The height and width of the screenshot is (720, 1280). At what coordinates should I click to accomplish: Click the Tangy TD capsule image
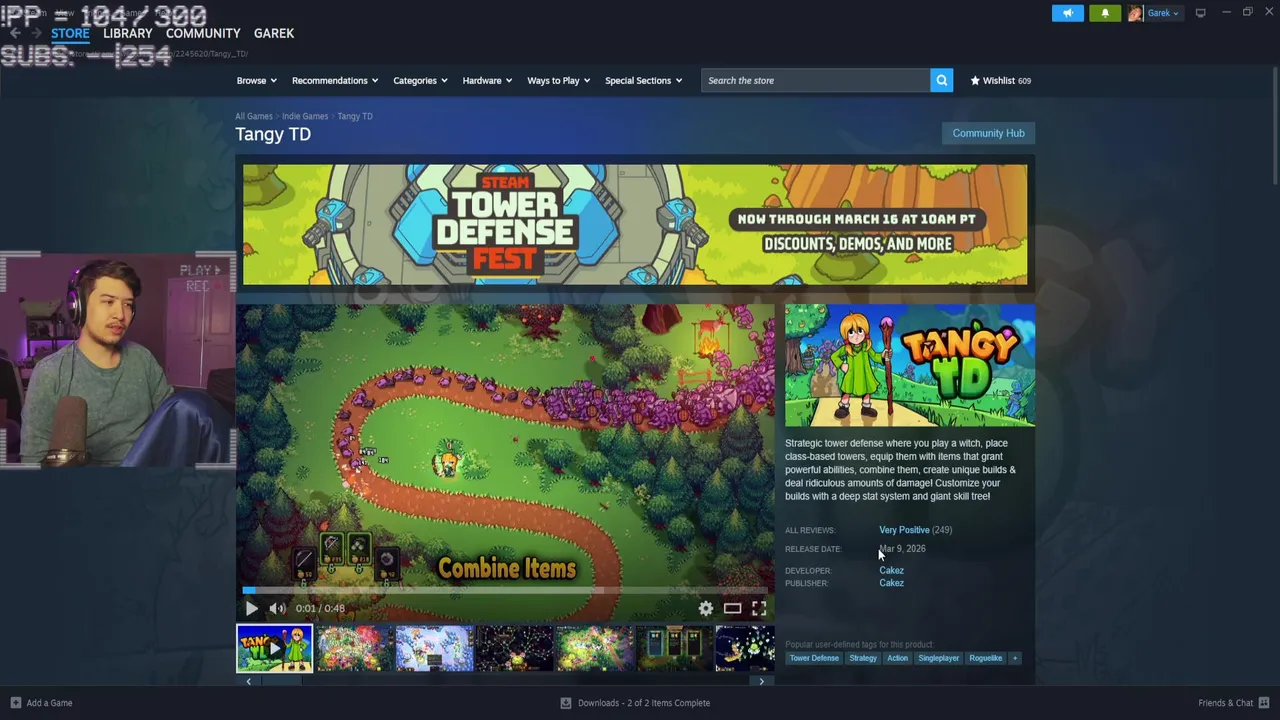910,366
